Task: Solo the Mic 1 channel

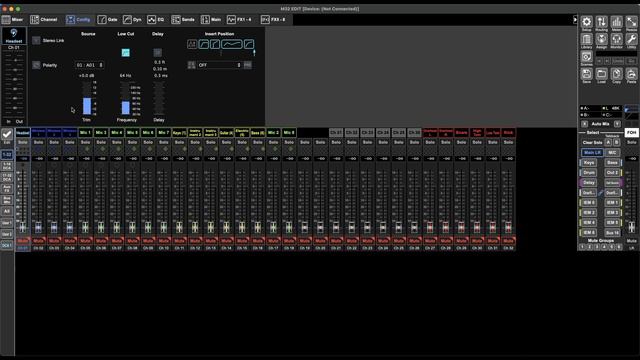Action: (x=85, y=142)
